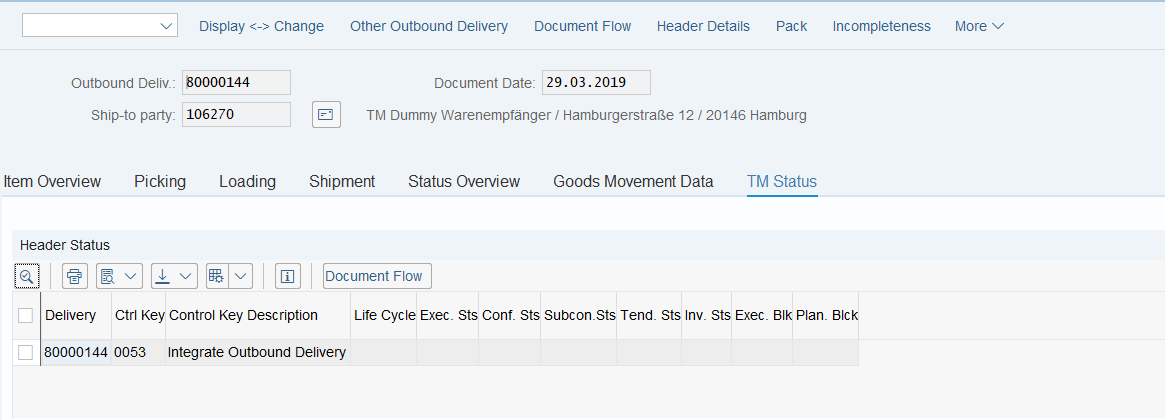Viewport: 1165px width, 420px height.
Task: Click the Details magnifier icon in Header Status
Action: [26, 276]
